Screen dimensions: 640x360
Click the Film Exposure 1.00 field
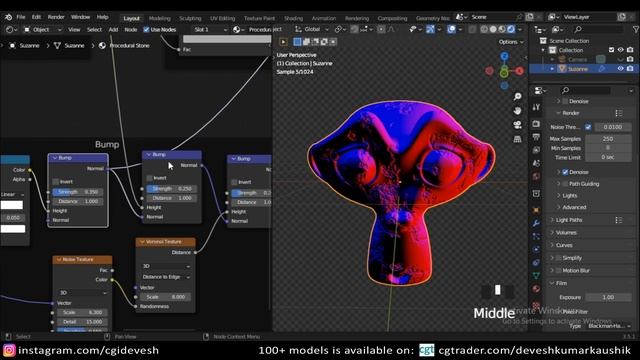pyautogui.click(x=608, y=297)
